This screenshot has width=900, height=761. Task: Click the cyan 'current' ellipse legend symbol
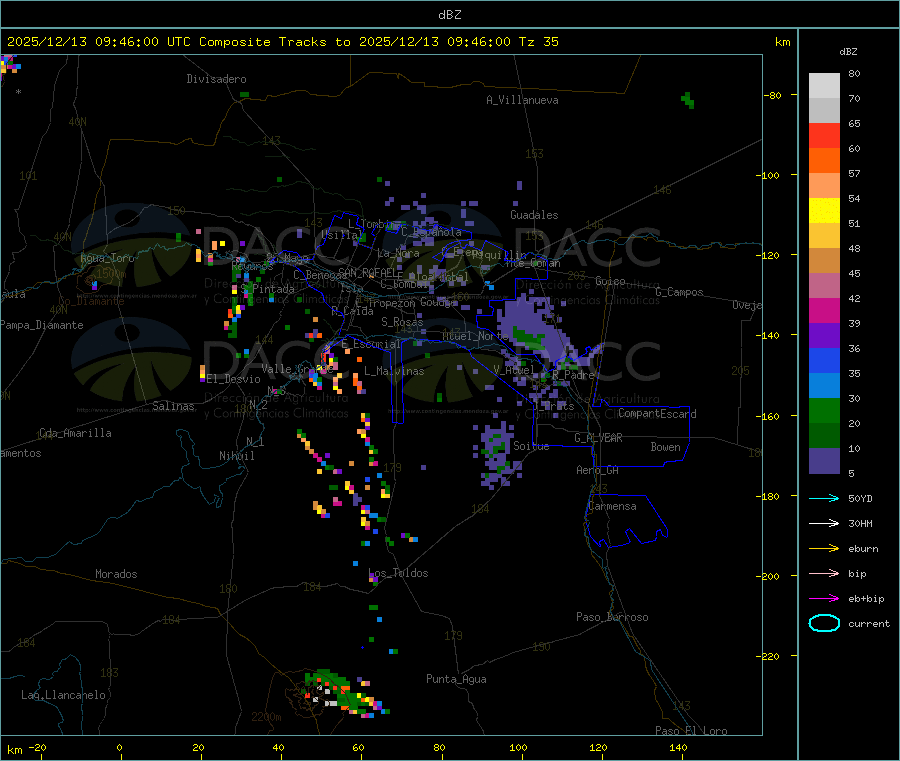824,623
